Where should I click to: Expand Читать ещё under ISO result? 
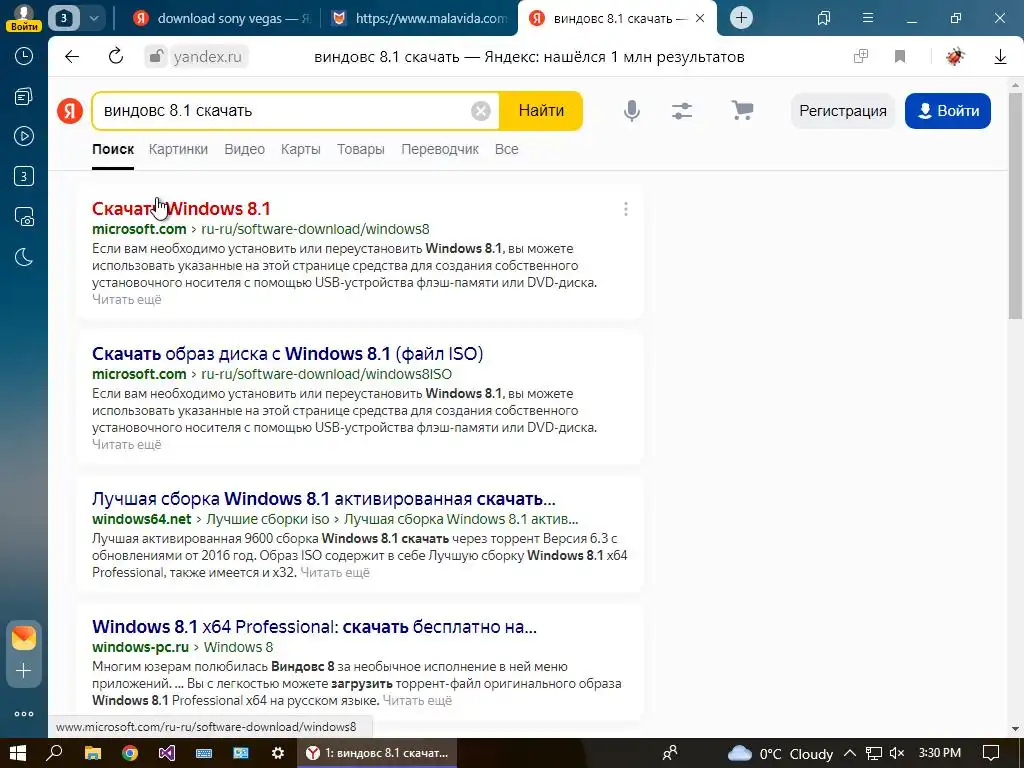pos(127,445)
